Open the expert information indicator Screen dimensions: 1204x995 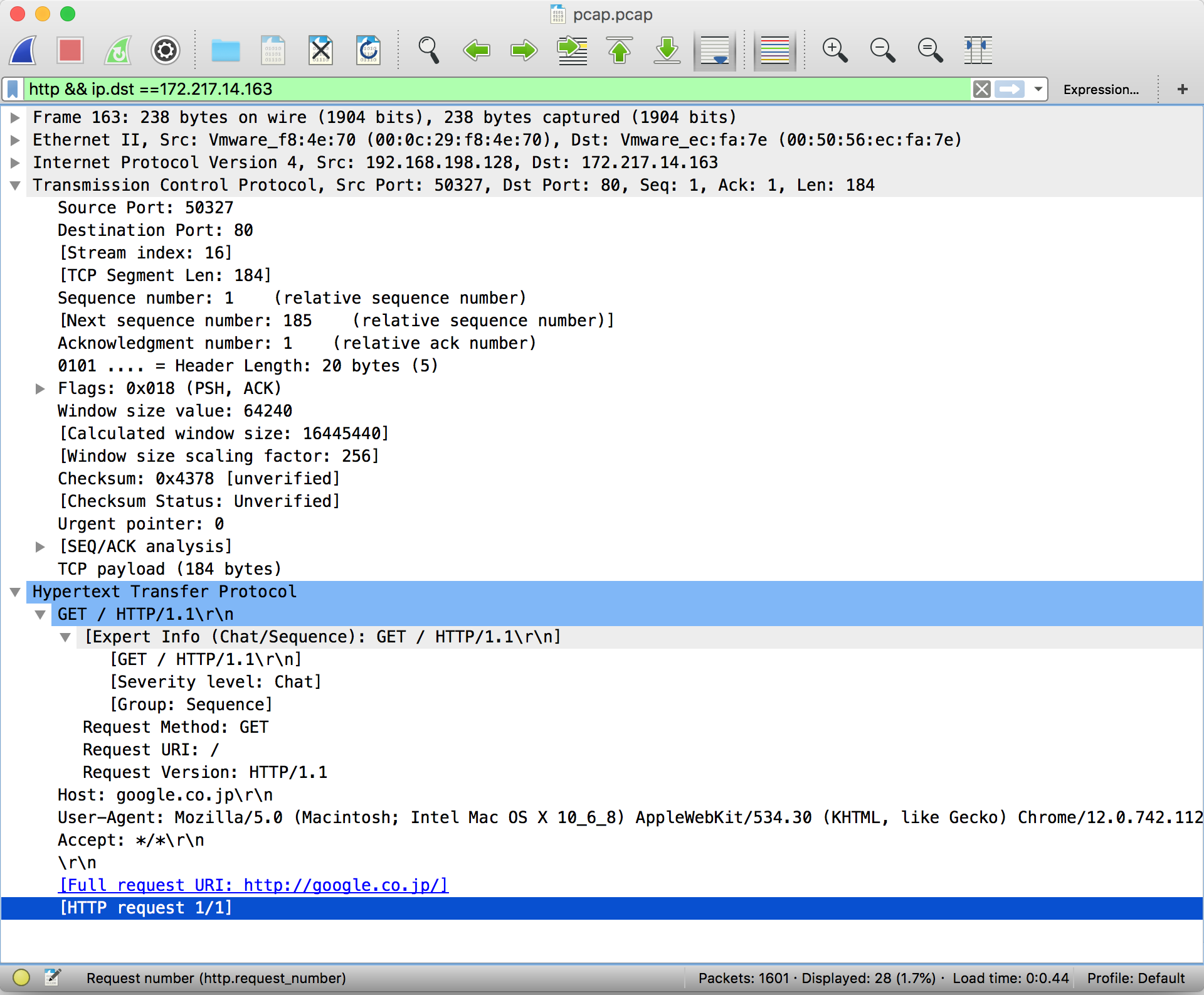(21, 977)
